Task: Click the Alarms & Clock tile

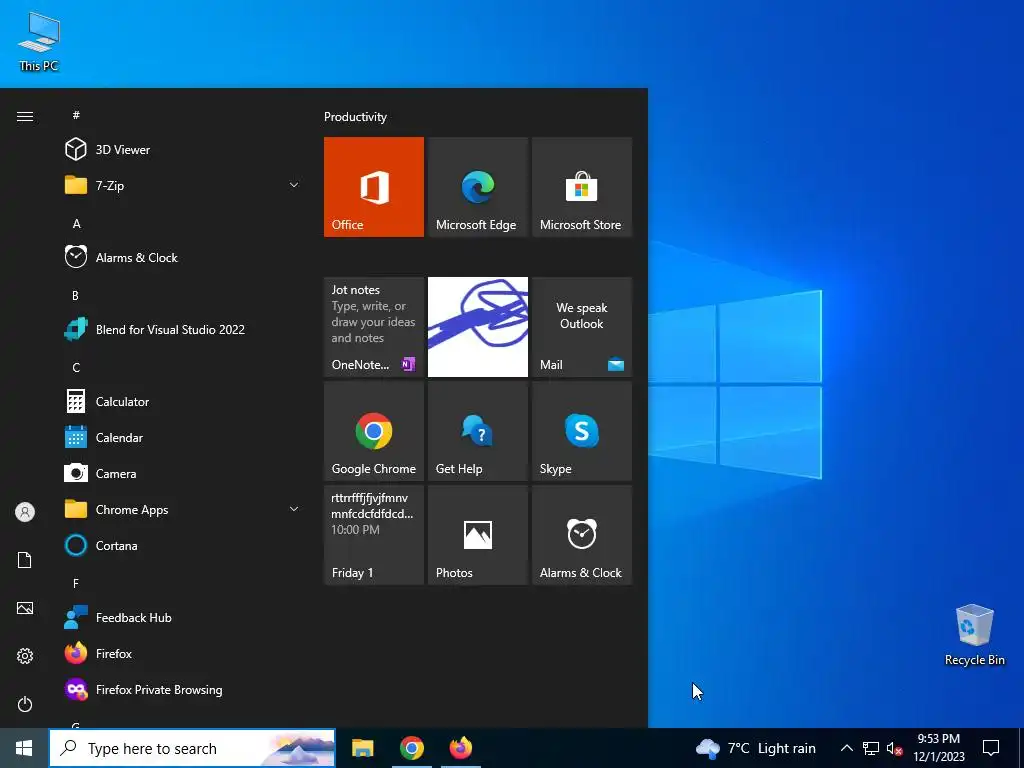Action: coord(582,535)
